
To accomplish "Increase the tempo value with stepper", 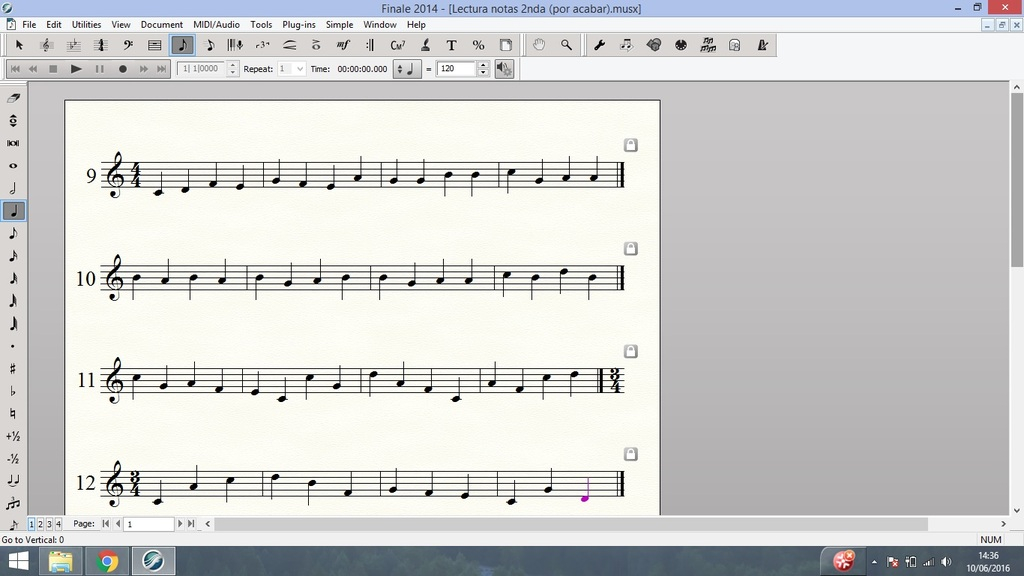I will coord(483,65).
